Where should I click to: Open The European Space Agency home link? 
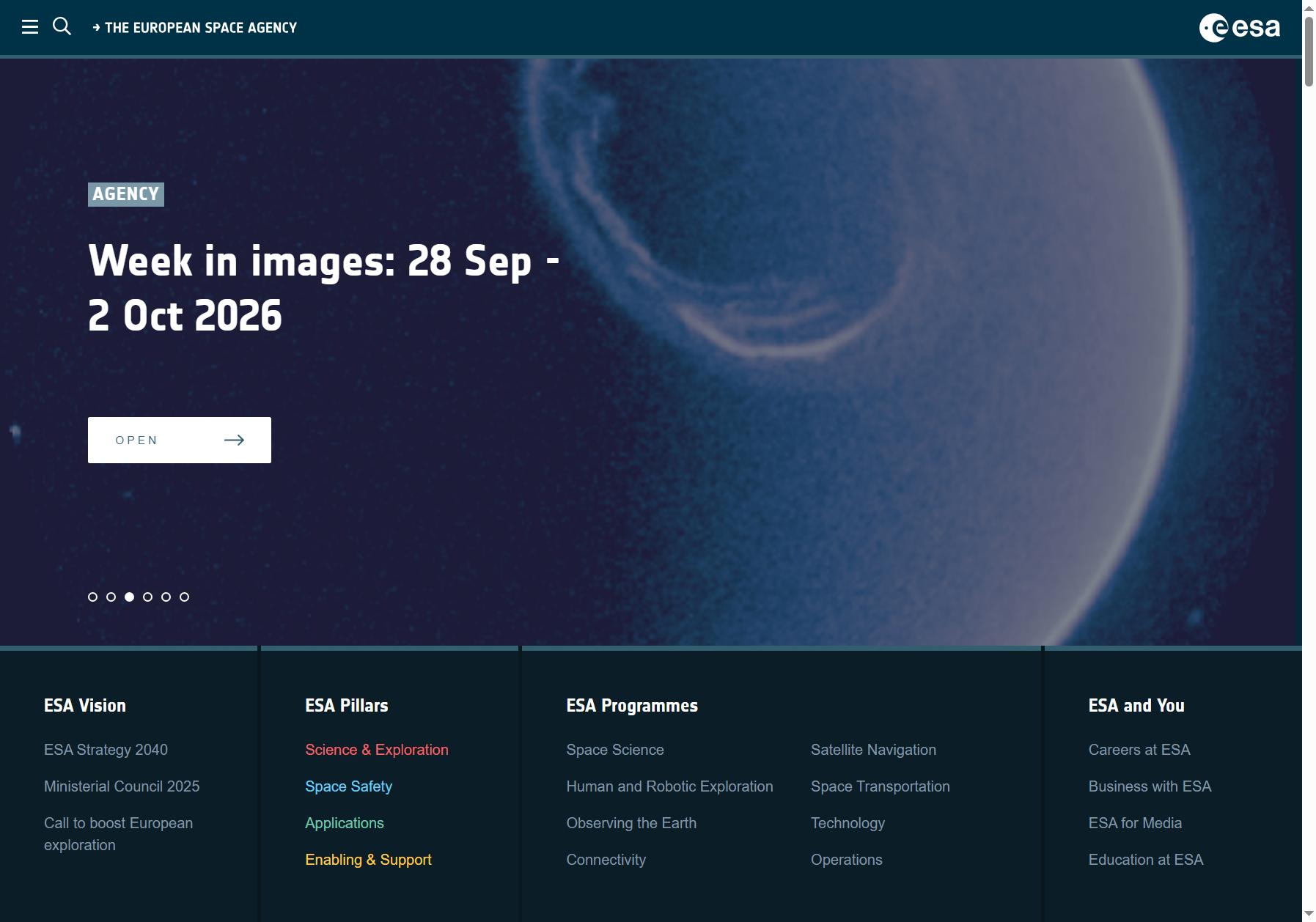coord(195,28)
